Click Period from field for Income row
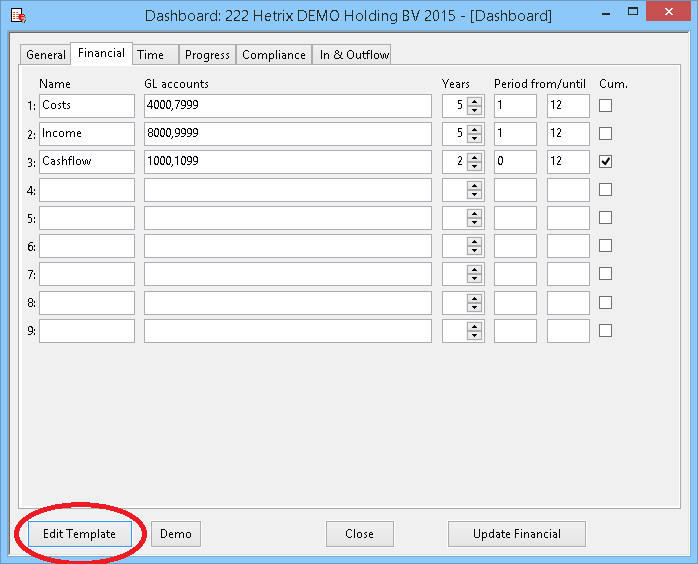The width and height of the screenshot is (698, 564). click(515, 134)
